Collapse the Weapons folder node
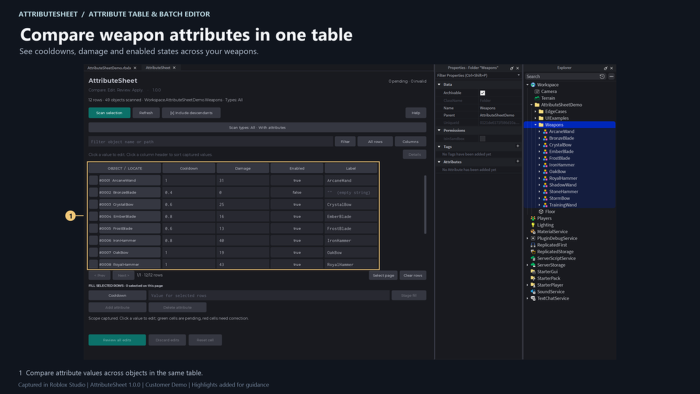This screenshot has width=700, height=394. tap(535, 125)
